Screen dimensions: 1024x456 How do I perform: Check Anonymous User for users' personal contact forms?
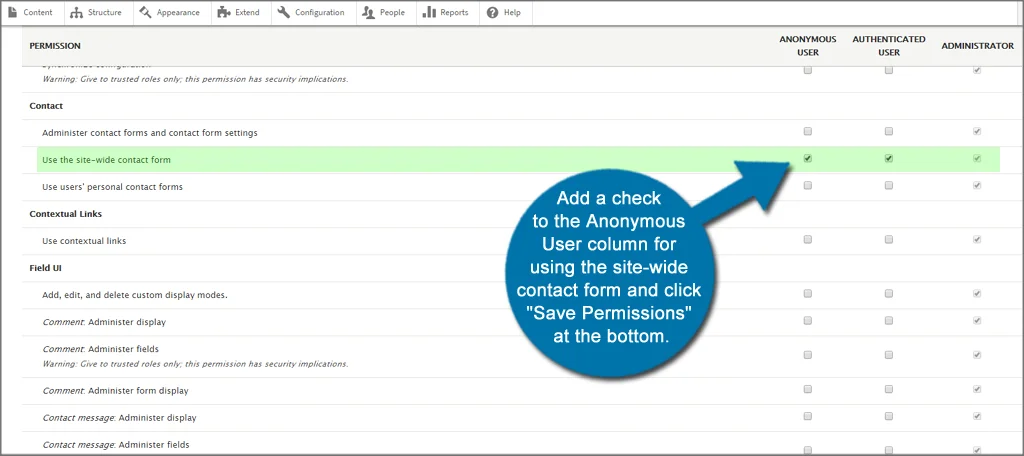click(808, 186)
